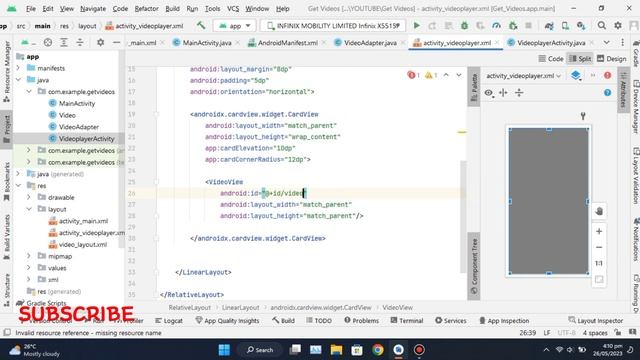Switch editor to Code view

click(x=551, y=59)
